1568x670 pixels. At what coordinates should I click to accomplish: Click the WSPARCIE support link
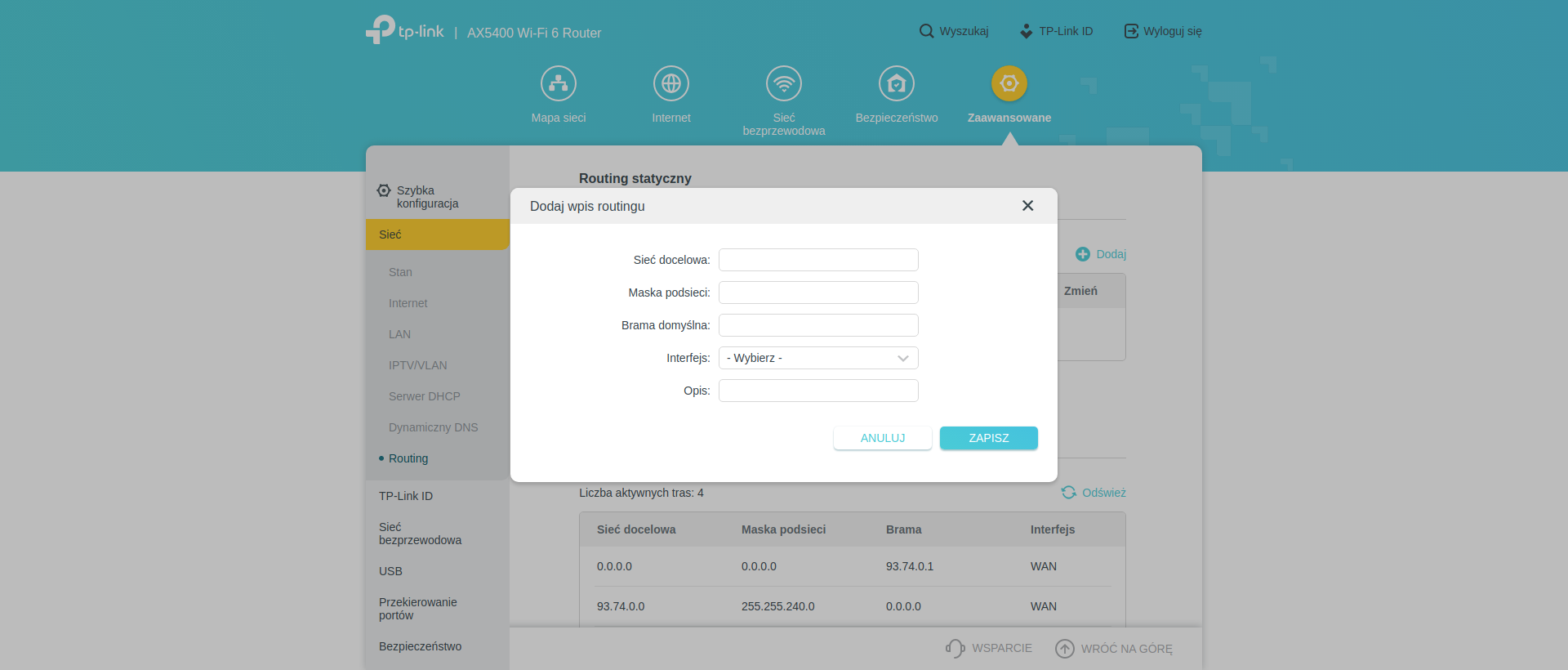pos(989,648)
